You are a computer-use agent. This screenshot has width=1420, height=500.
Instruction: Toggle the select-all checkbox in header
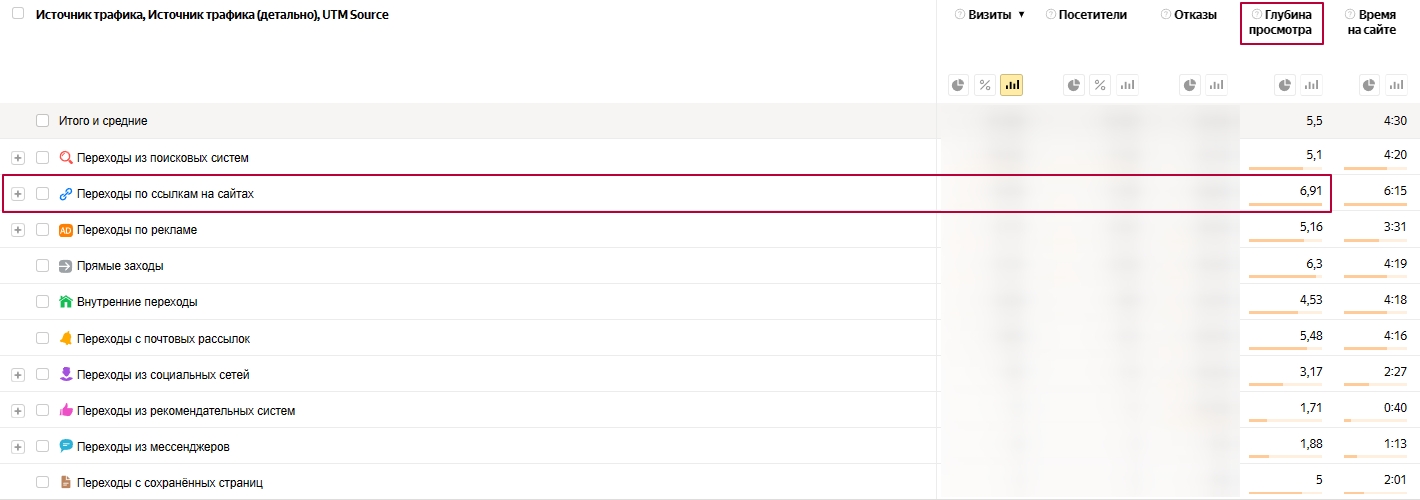point(18,14)
